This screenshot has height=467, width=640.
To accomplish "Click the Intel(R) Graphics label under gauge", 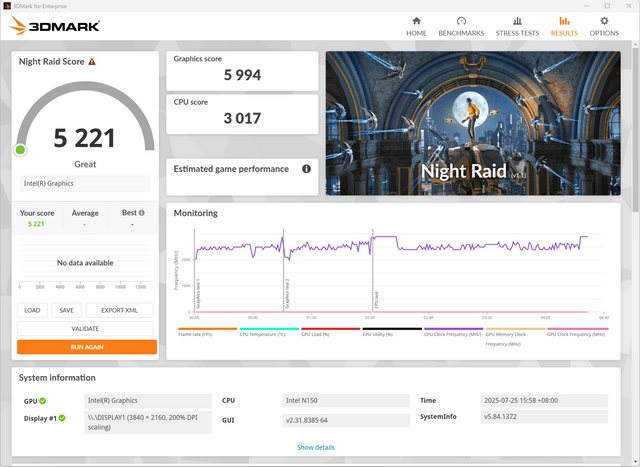I will pyautogui.click(x=85, y=184).
